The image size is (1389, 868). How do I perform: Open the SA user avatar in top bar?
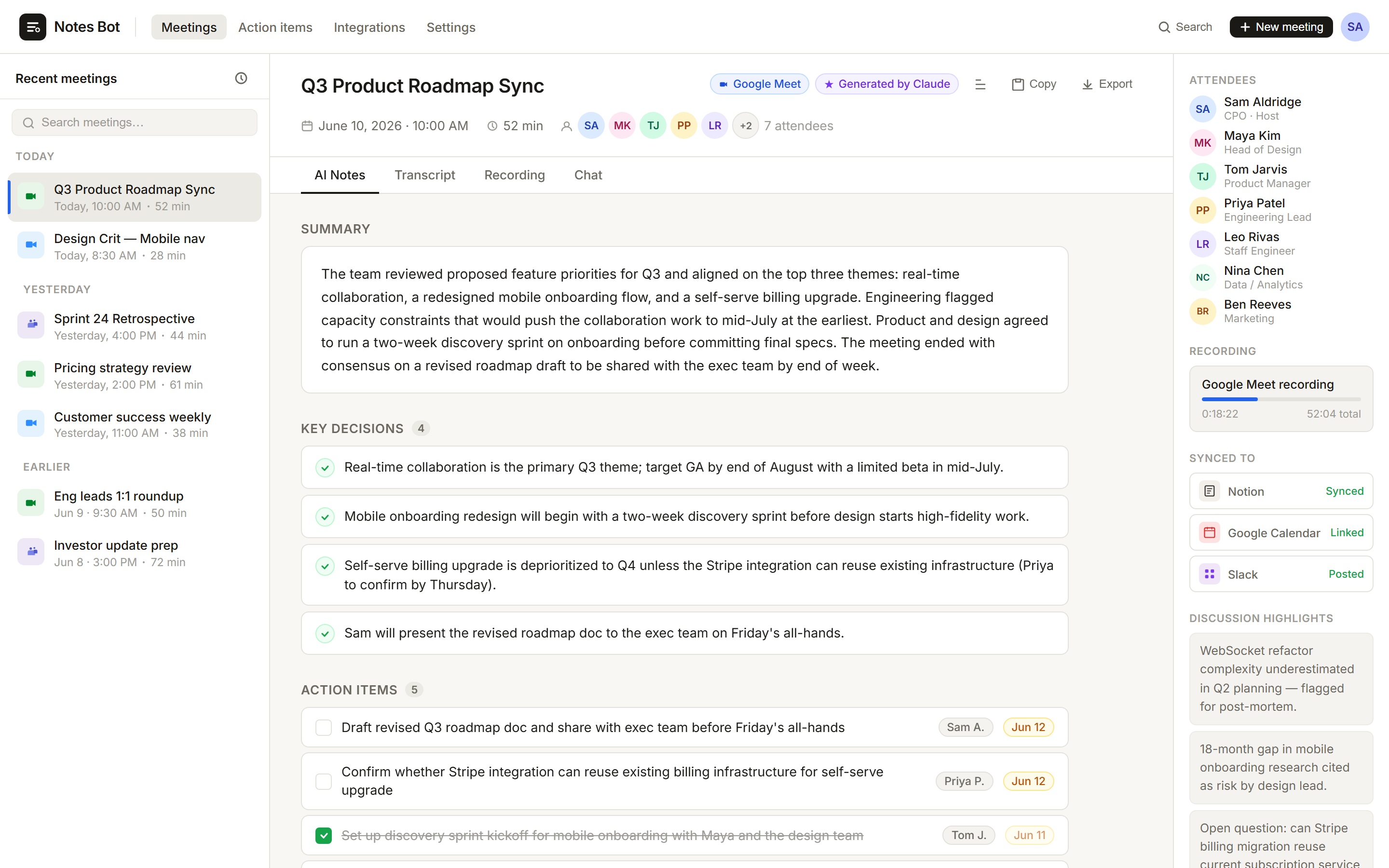[1355, 27]
